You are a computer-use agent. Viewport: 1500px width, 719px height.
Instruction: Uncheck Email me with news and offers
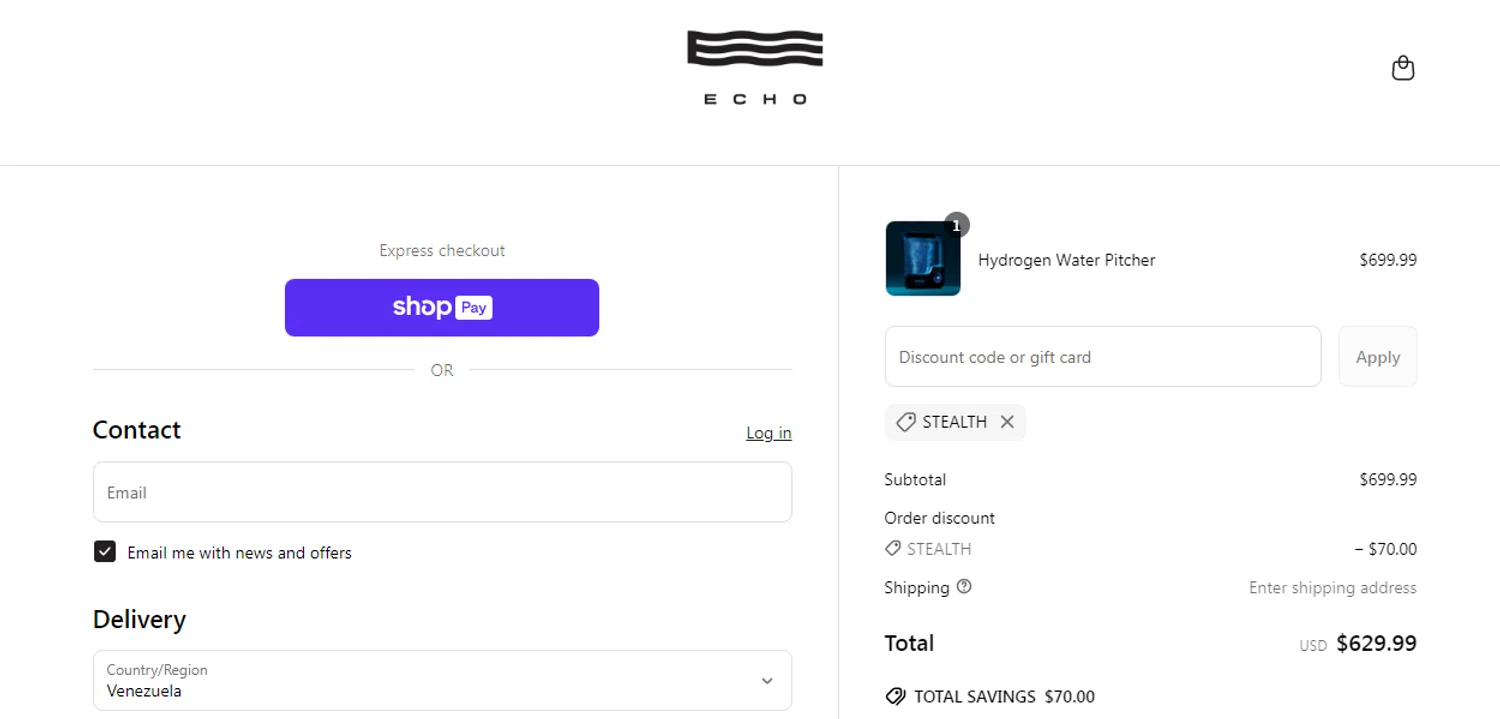click(x=105, y=552)
